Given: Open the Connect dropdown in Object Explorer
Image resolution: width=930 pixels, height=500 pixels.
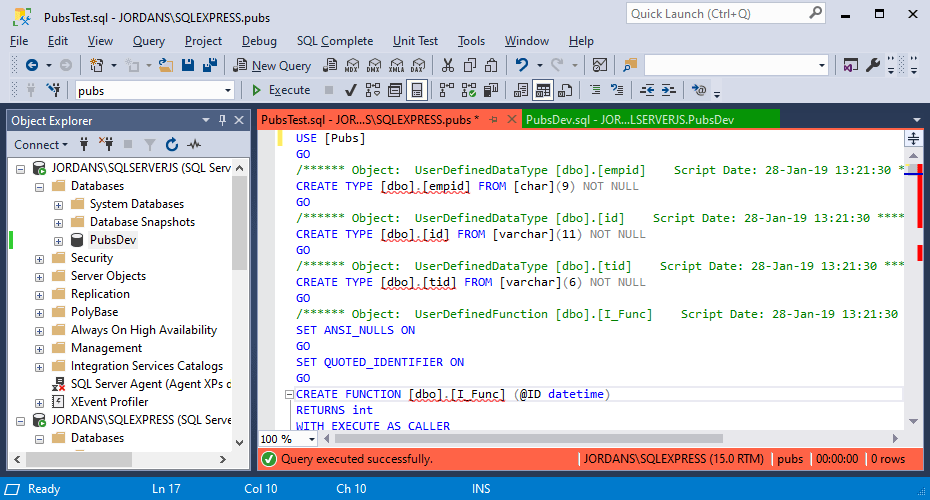Looking at the screenshot, I should tap(41, 145).
